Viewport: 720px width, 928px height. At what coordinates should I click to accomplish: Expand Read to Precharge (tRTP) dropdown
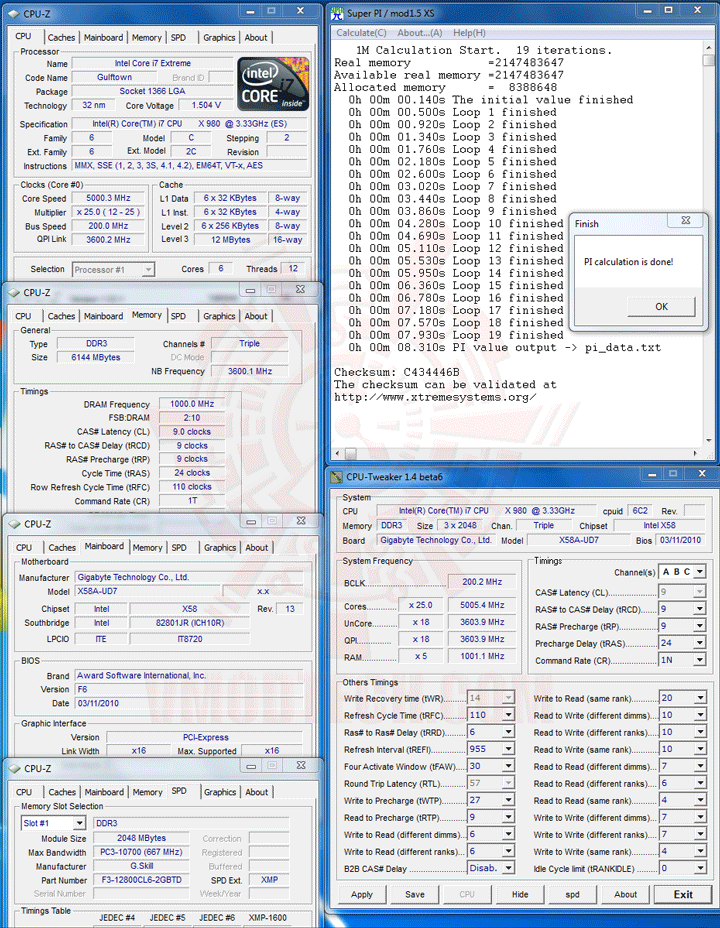click(x=508, y=817)
